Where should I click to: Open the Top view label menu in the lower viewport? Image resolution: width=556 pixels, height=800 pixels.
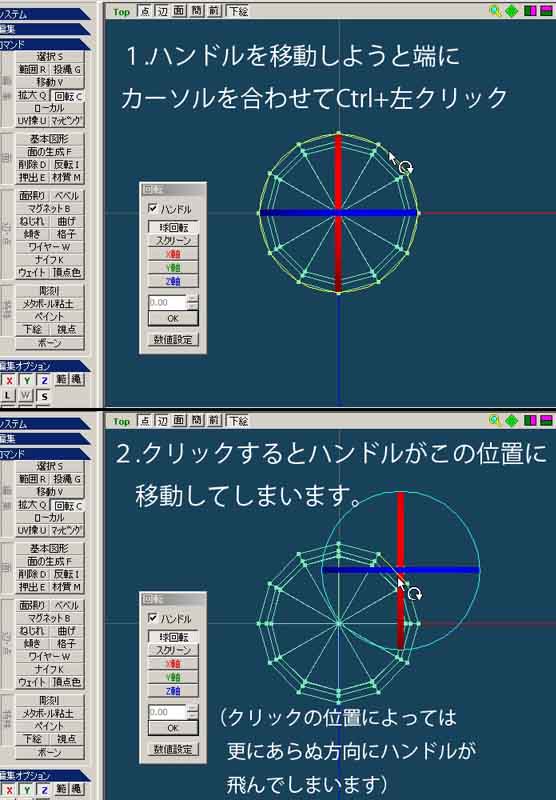(x=121, y=421)
